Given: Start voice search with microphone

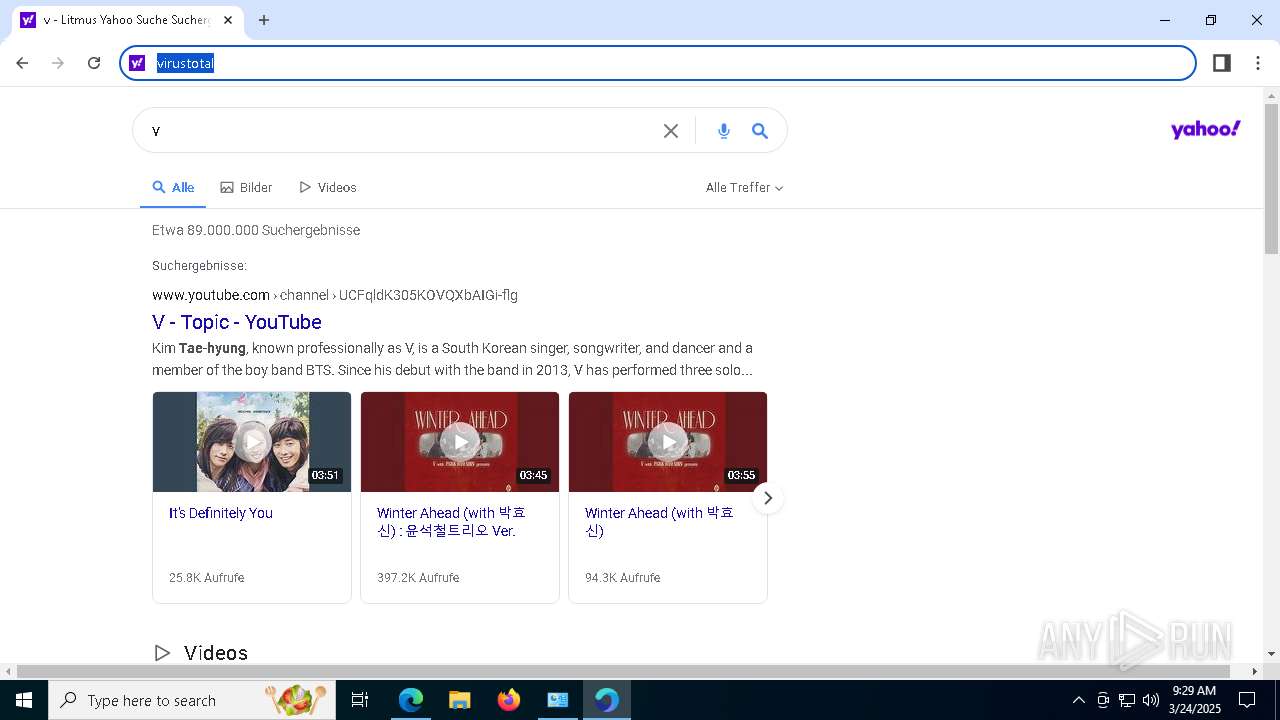Looking at the screenshot, I should [x=724, y=131].
